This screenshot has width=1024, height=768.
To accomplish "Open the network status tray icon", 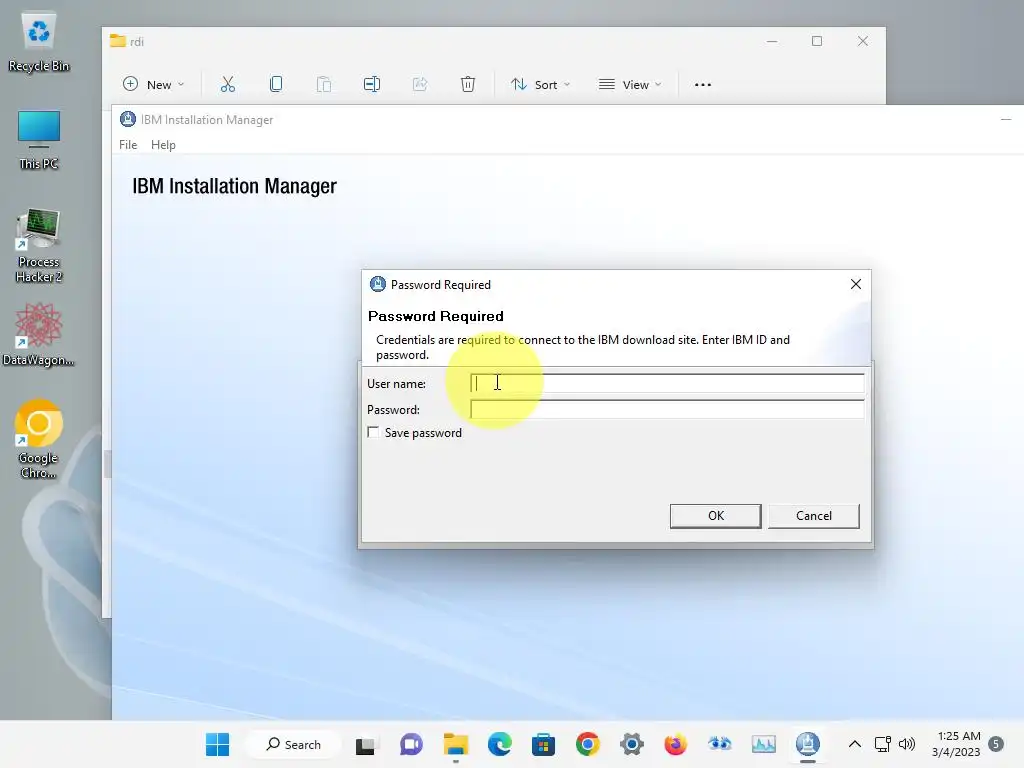I will (x=882, y=744).
